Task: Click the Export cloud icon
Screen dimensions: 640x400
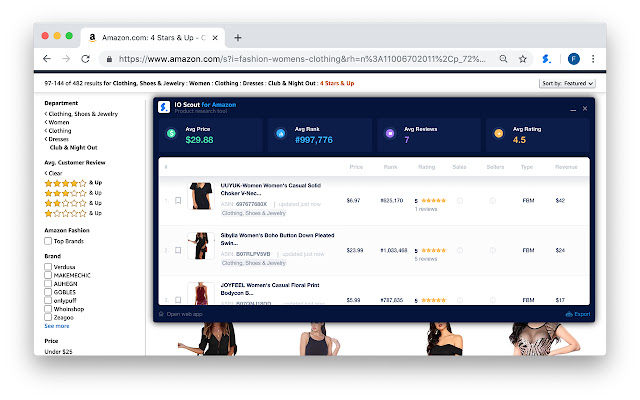Action: 569,314
